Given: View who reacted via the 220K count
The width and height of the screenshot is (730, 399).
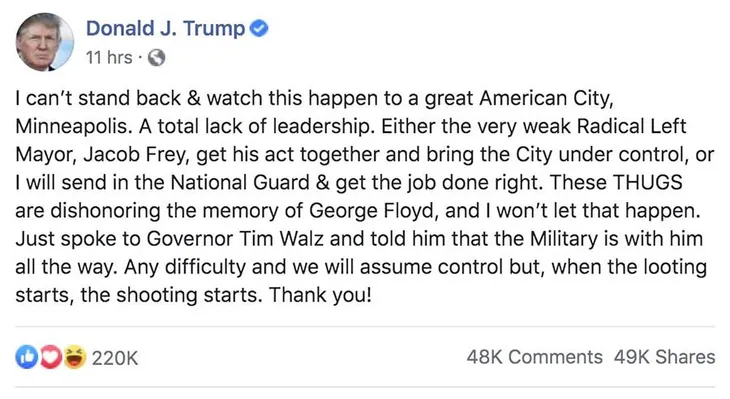Looking at the screenshot, I should [115, 358].
